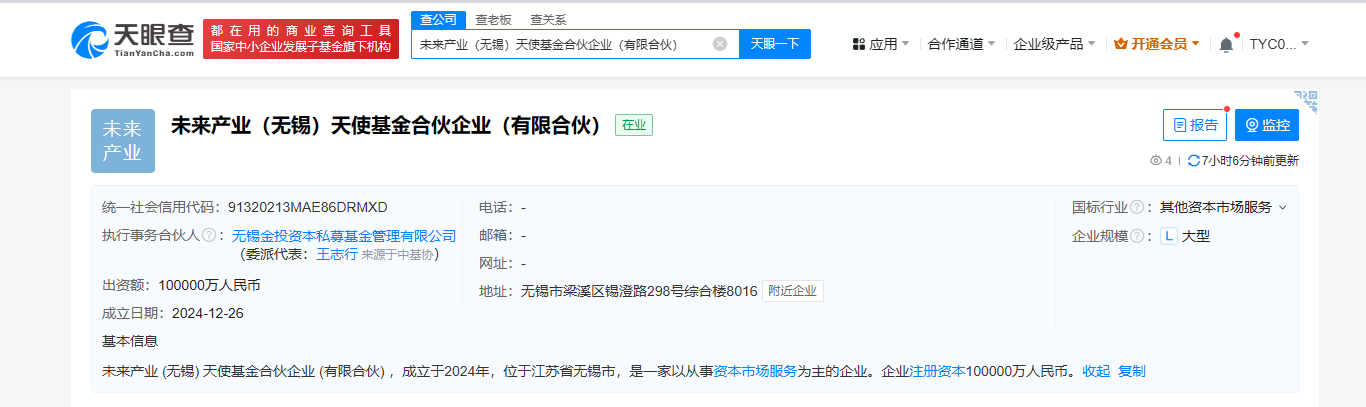Click the 监控 button
Viewport: 1366px width, 407px height.
[x=1266, y=125]
